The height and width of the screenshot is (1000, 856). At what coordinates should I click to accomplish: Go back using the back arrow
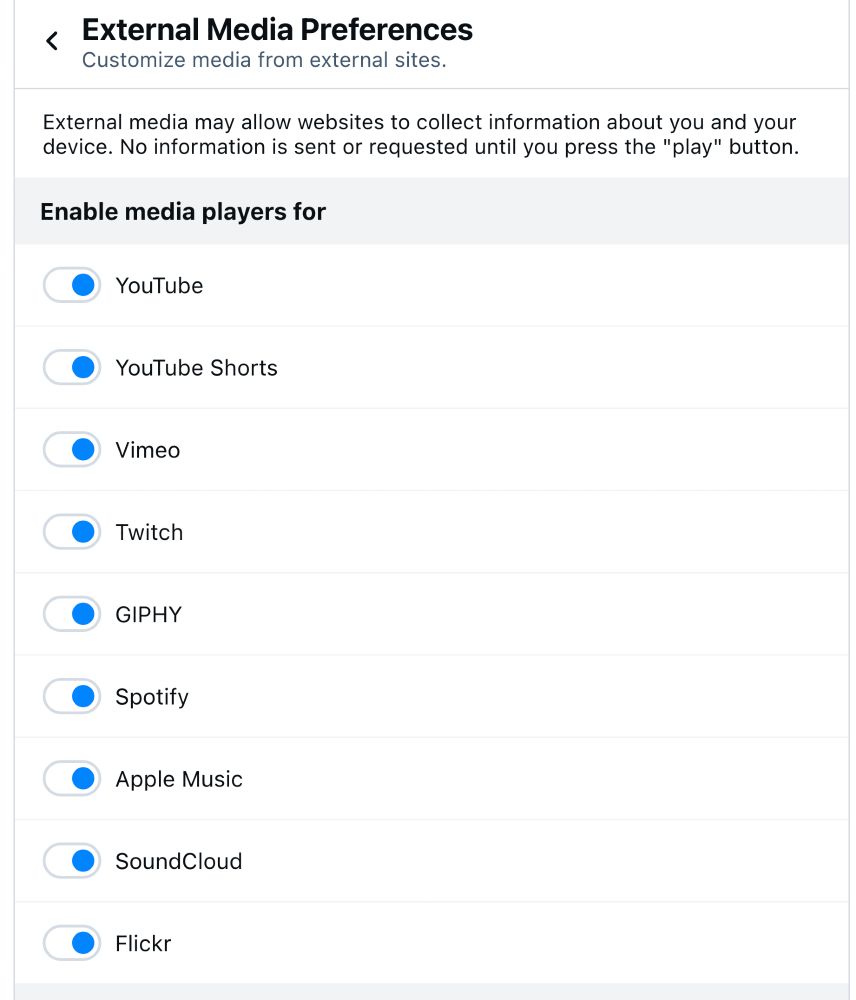tap(52, 41)
